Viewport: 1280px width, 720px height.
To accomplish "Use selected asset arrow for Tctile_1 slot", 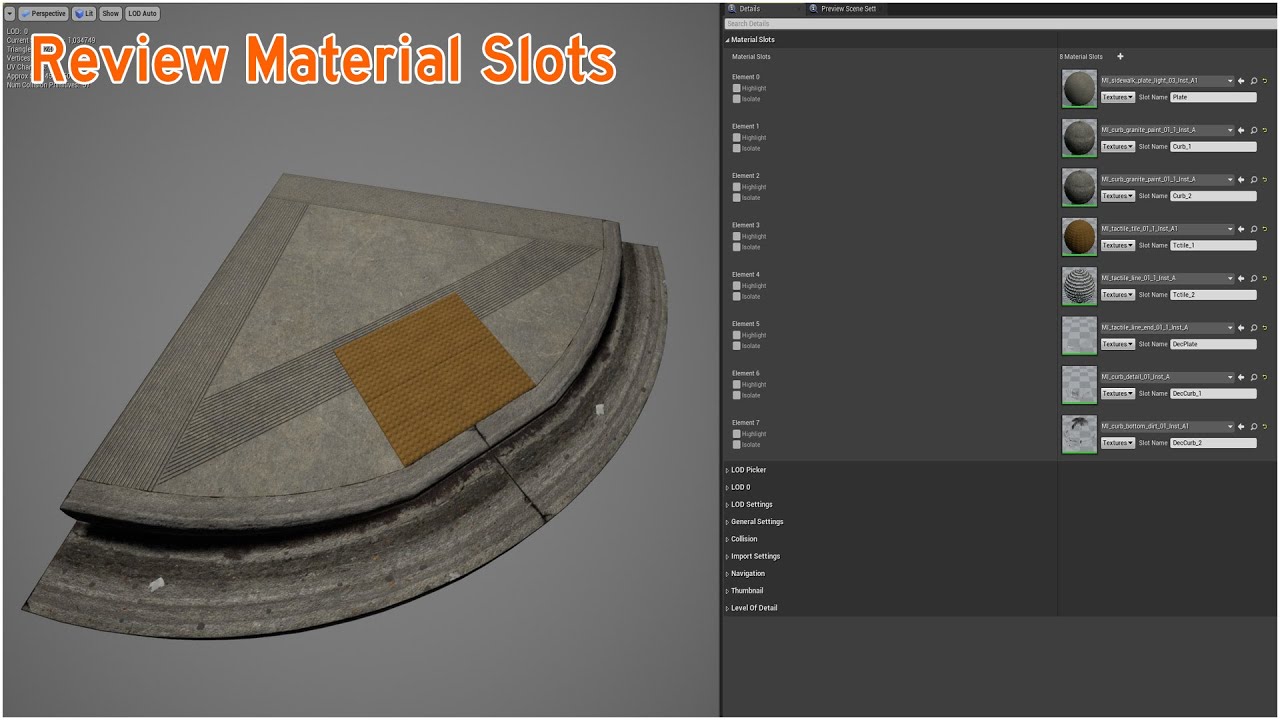I will pos(1241,229).
